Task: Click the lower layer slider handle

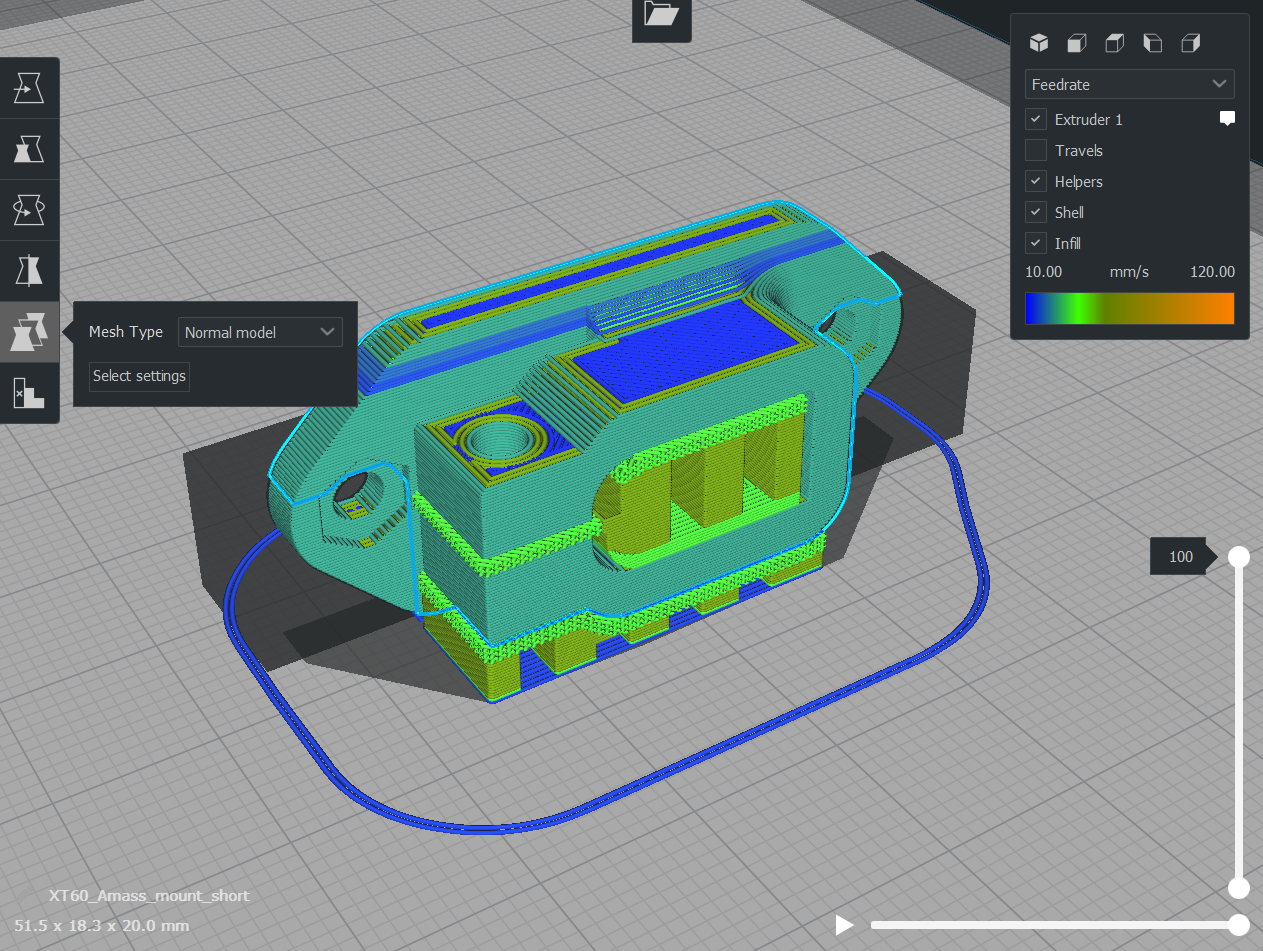Action: tap(1239, 888)
